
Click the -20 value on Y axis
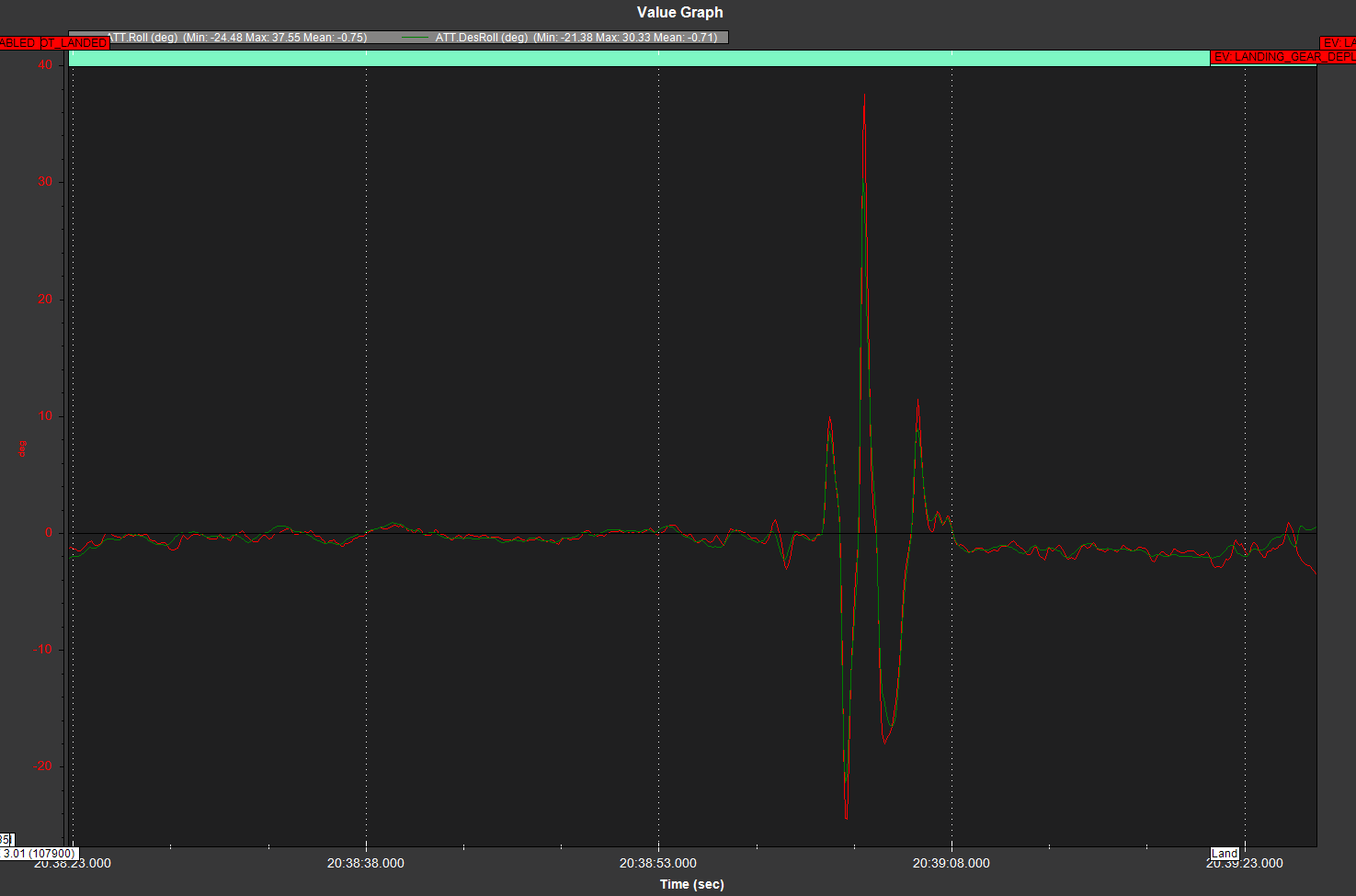[43, 766]
